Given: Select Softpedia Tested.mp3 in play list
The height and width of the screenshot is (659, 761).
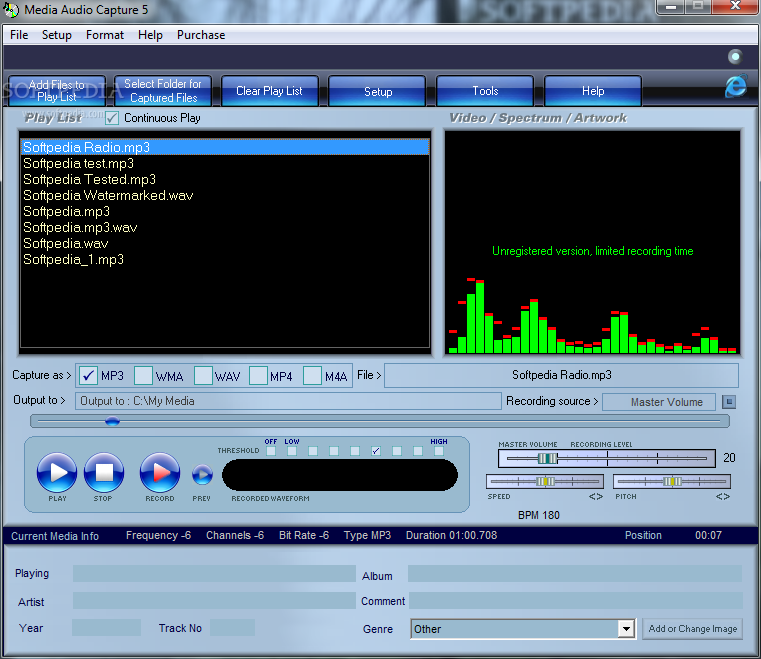Looking at the screenshot, I should pyautogui.click(x=225, y=180).
